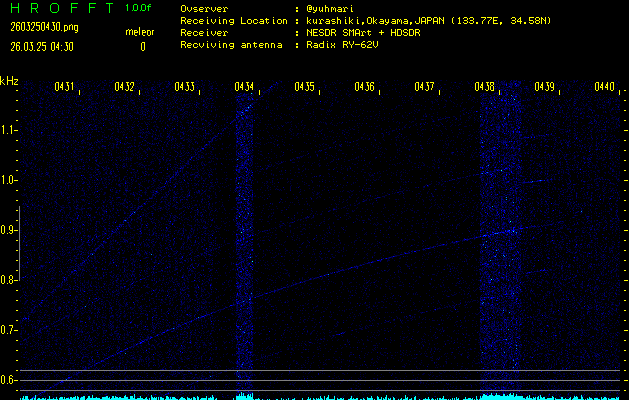Click the 0434 time marker

244,87
